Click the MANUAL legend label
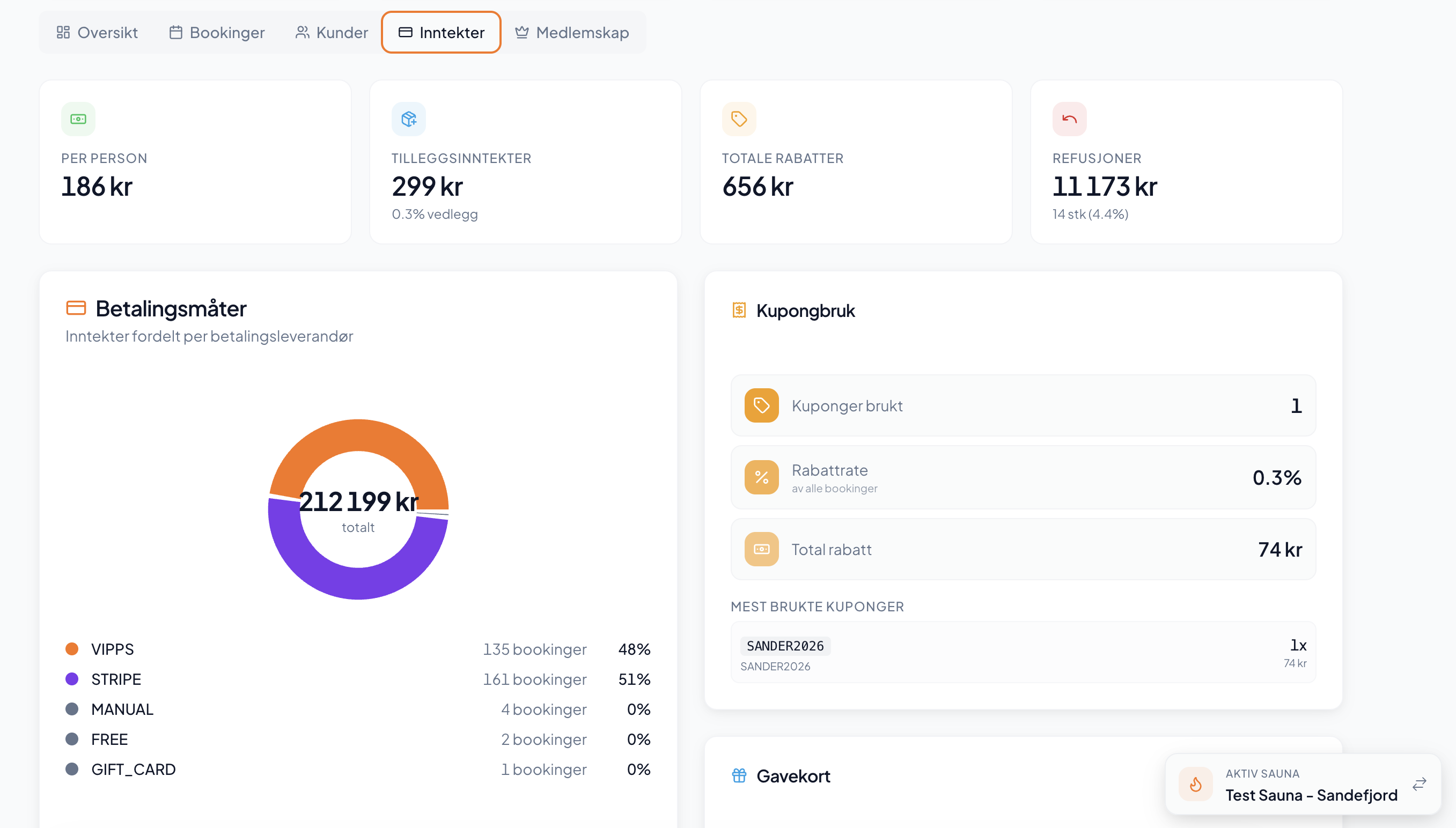The height and width of the screenshot is (828, 1456). (122, 709)
